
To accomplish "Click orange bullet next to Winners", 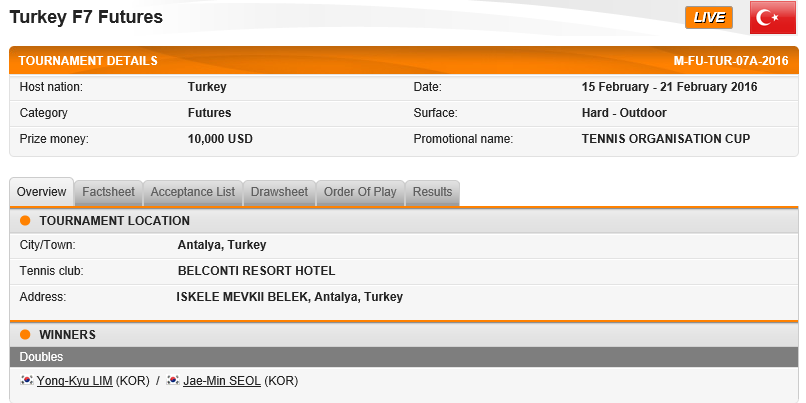I will point(25,335).
